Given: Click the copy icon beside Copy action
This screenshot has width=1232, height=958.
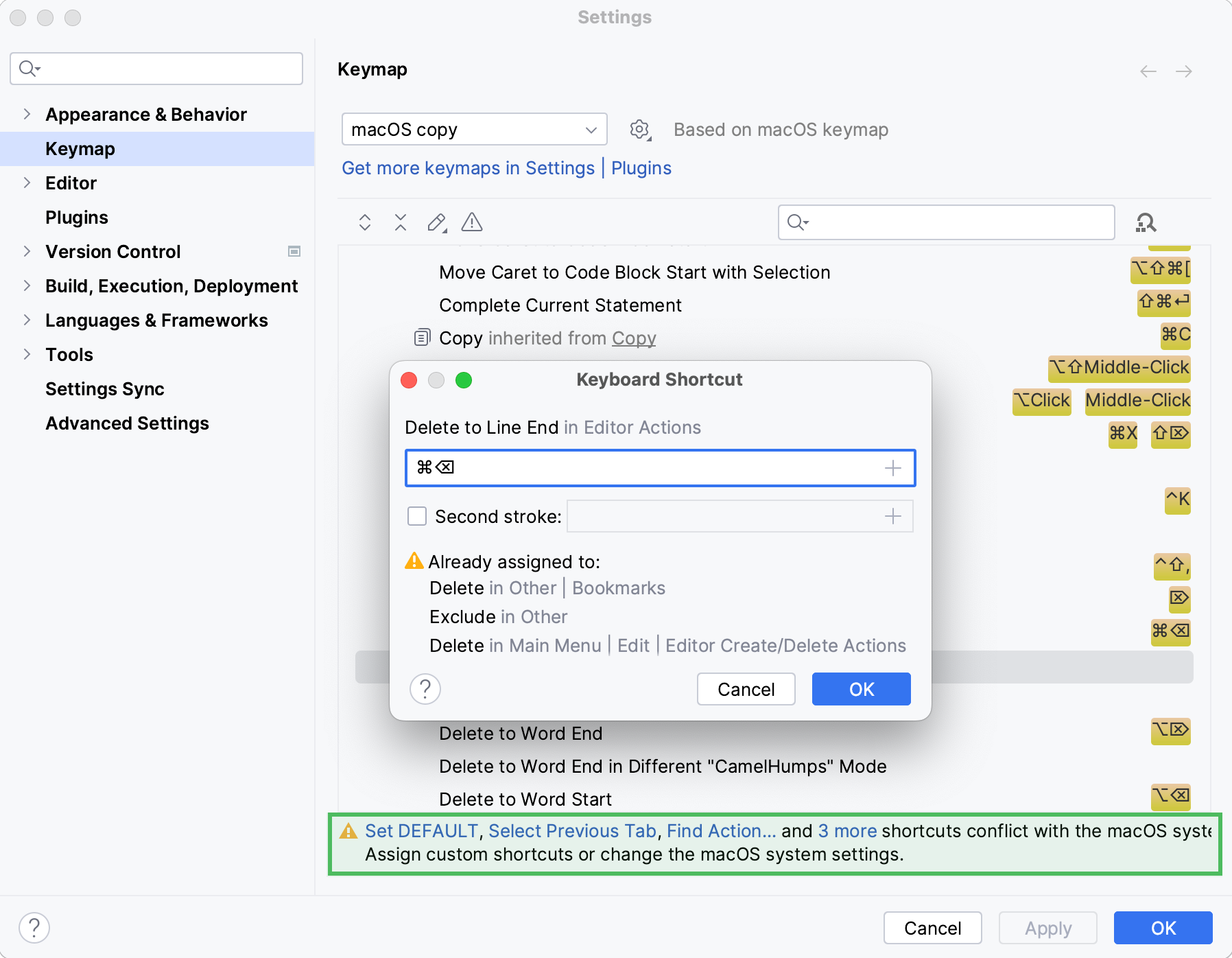Looking at the screenshot, I should point(422,338).
